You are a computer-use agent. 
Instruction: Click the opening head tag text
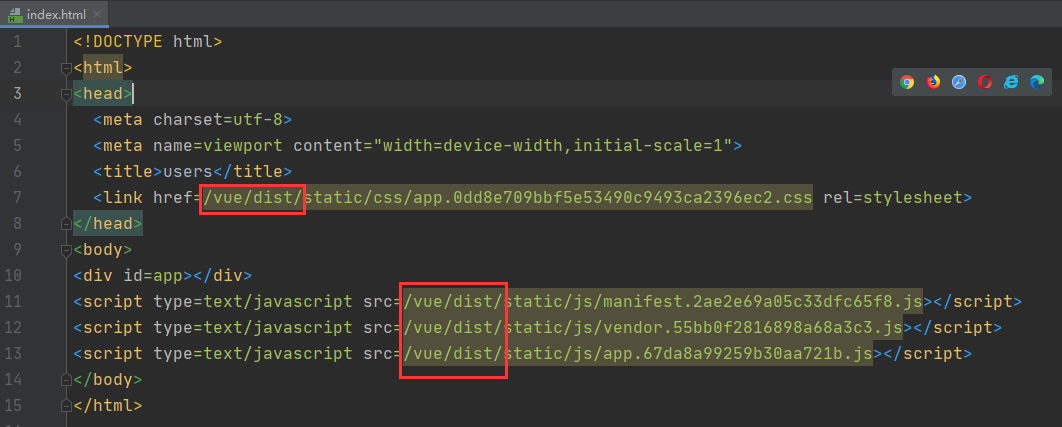[x=103, y=94]
